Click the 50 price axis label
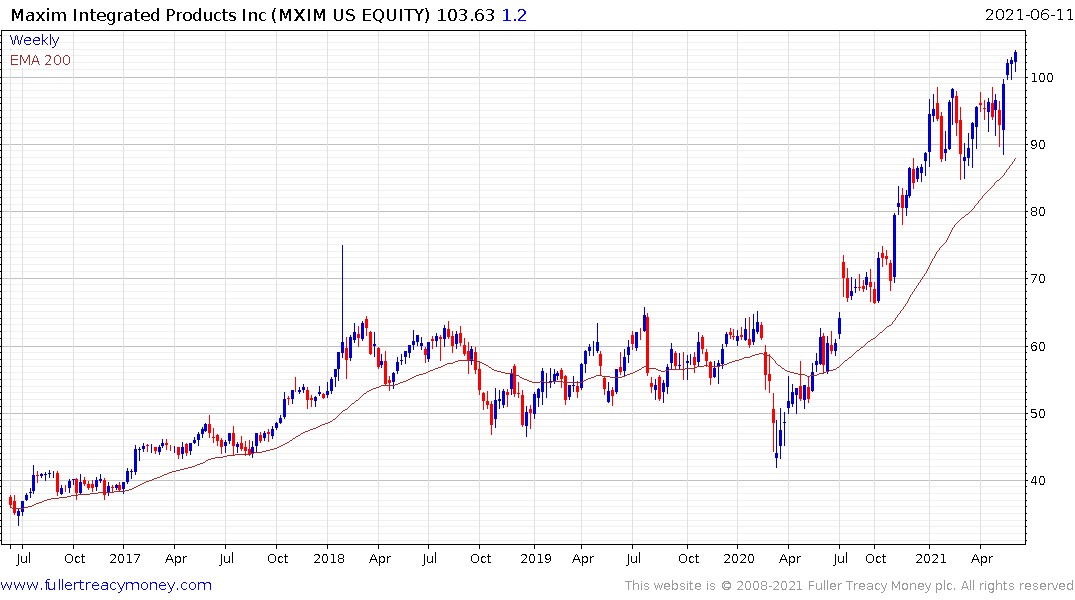The image size is (1075, 600). [x=1039, y=413]
